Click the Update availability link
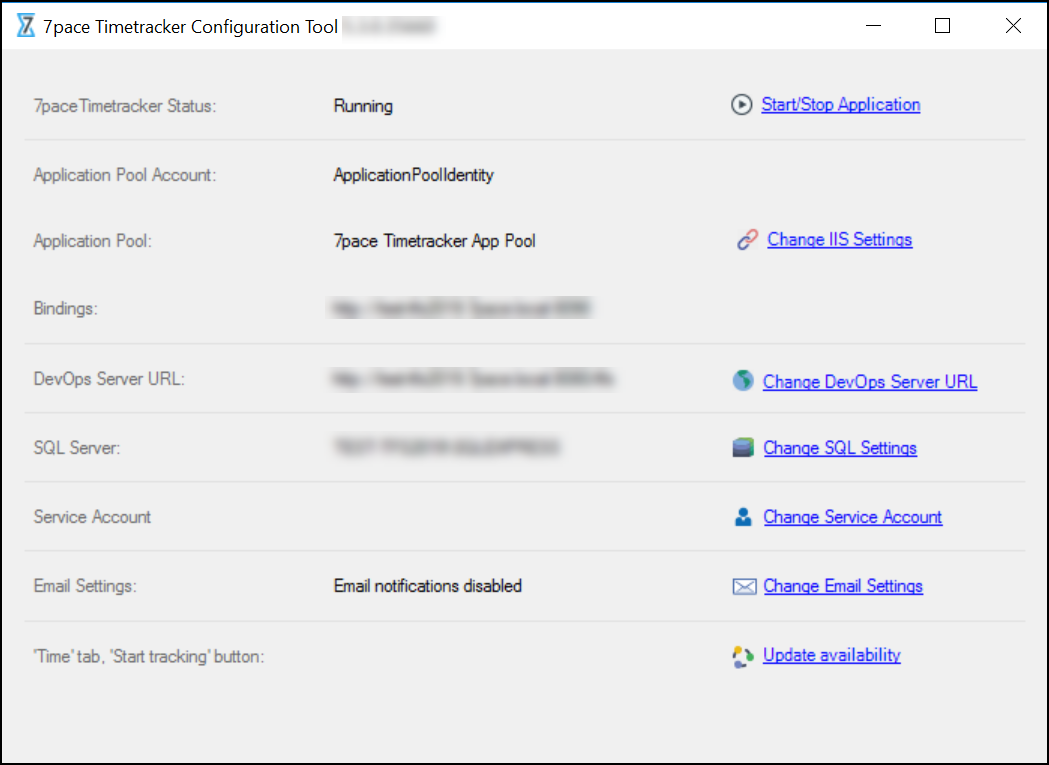This screenshot has height=765, width=1049. (832, 655)
